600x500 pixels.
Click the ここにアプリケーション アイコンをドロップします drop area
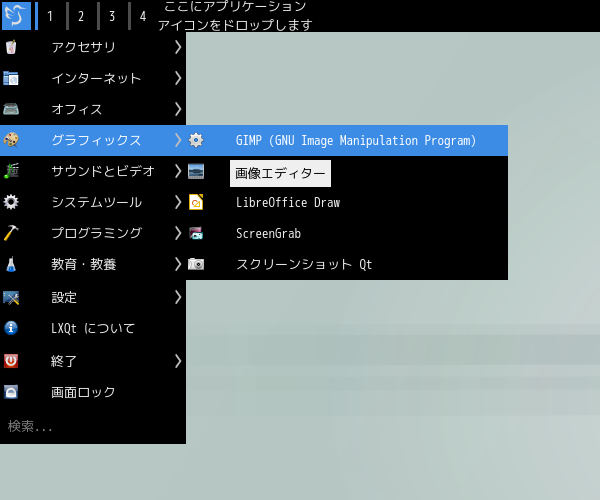[x=235, y=16]
